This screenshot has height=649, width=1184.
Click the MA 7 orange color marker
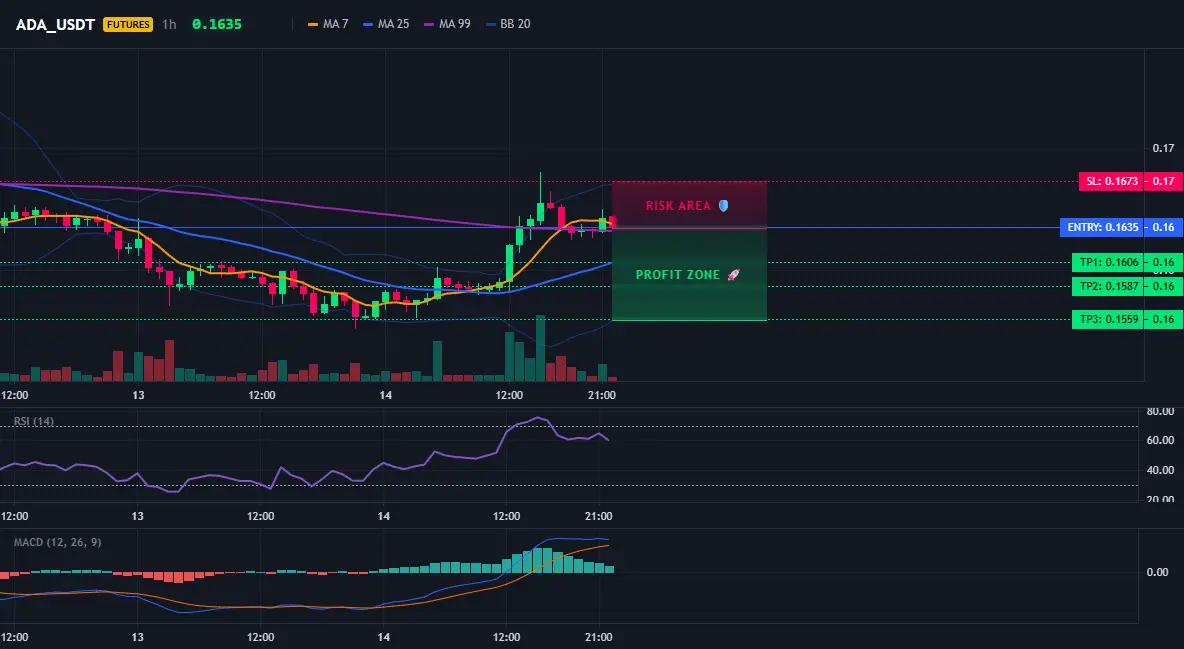[313, 24]
